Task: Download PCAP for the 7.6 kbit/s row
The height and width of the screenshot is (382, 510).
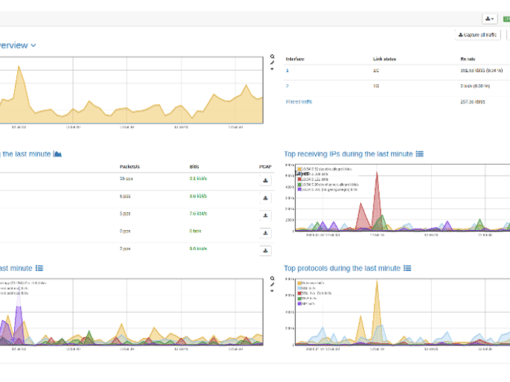Action: click(265, 215)
